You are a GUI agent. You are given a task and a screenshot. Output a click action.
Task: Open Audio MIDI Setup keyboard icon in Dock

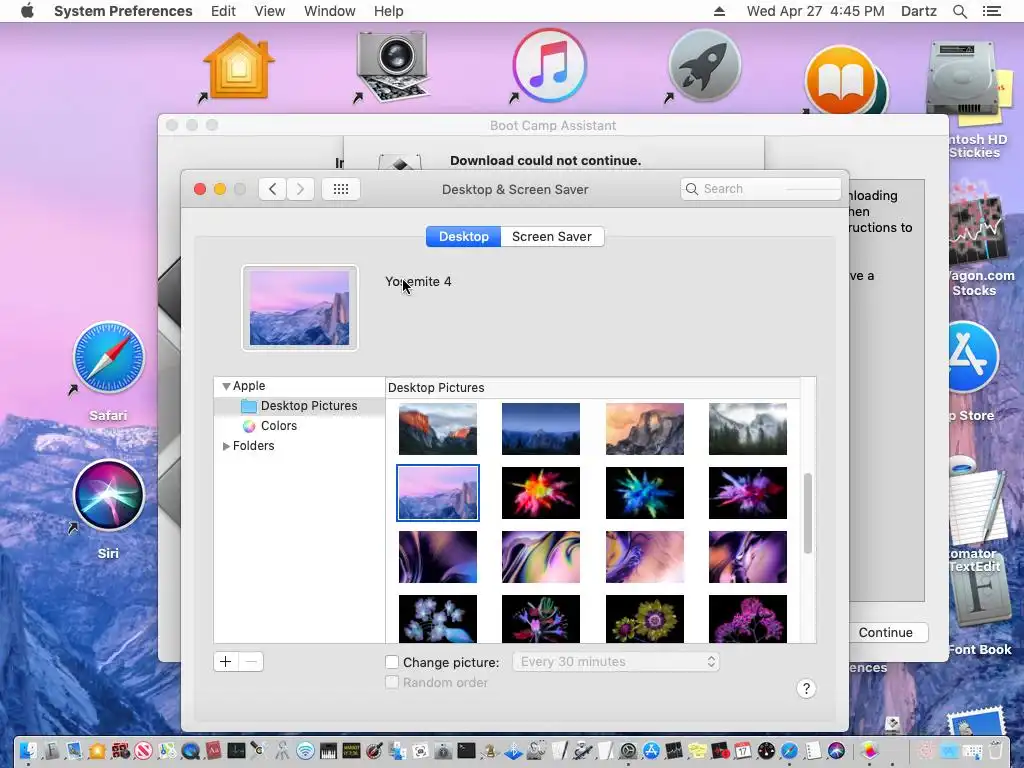coord(328,751)
